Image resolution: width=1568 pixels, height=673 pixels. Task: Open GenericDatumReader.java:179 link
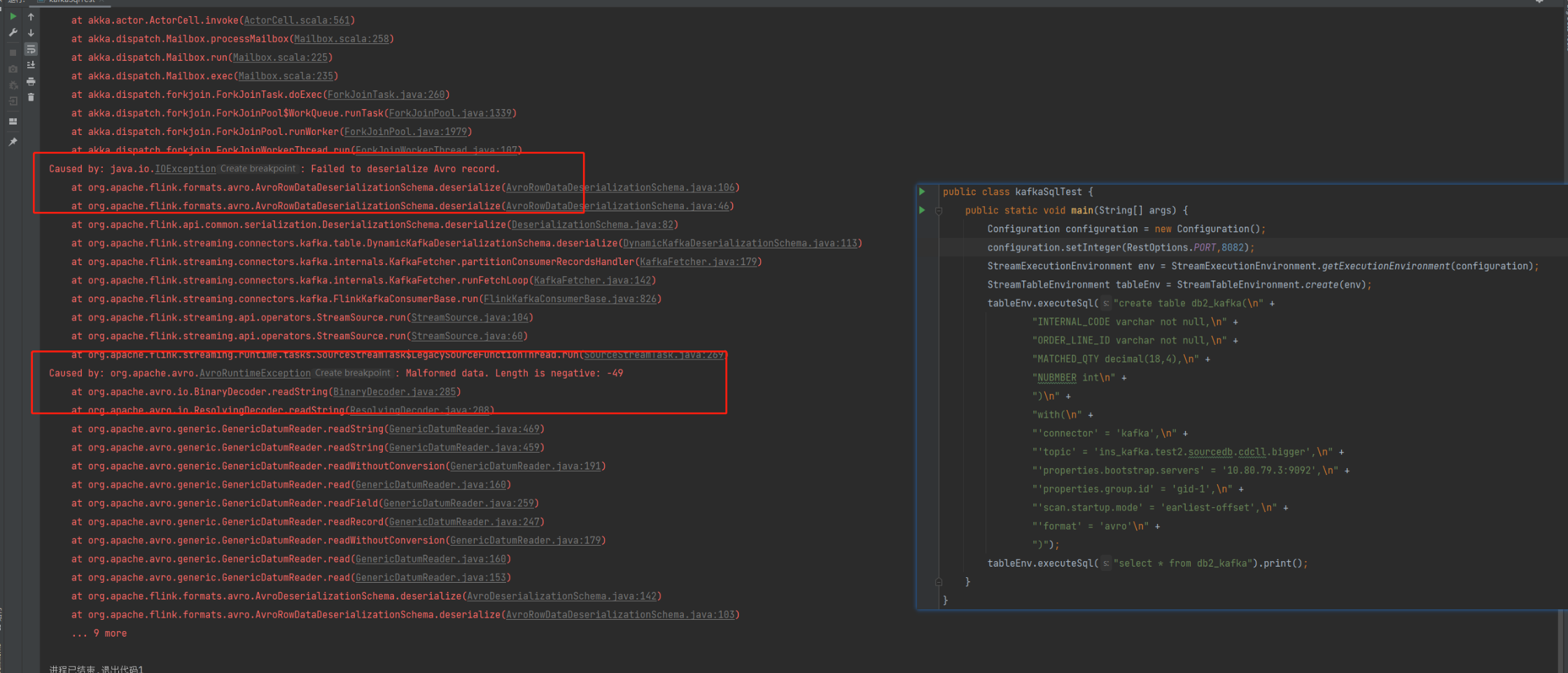pyautogui.click(x=526, y=540)
